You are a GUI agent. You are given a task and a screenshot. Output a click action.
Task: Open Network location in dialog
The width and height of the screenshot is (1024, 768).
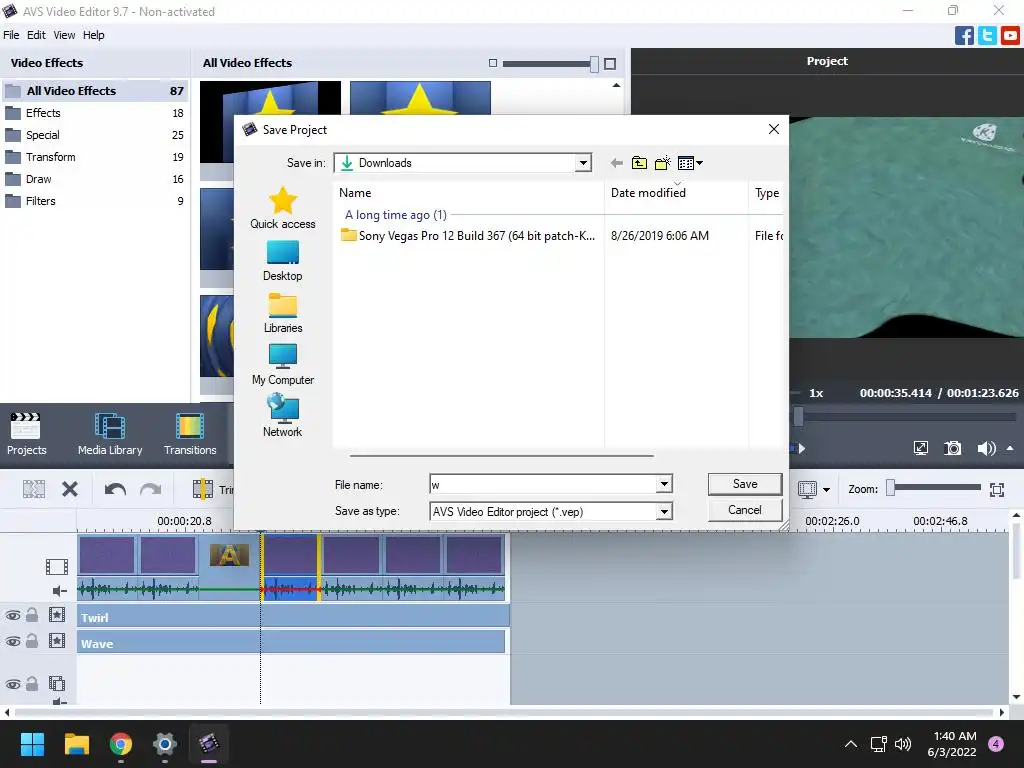(283, 416)
